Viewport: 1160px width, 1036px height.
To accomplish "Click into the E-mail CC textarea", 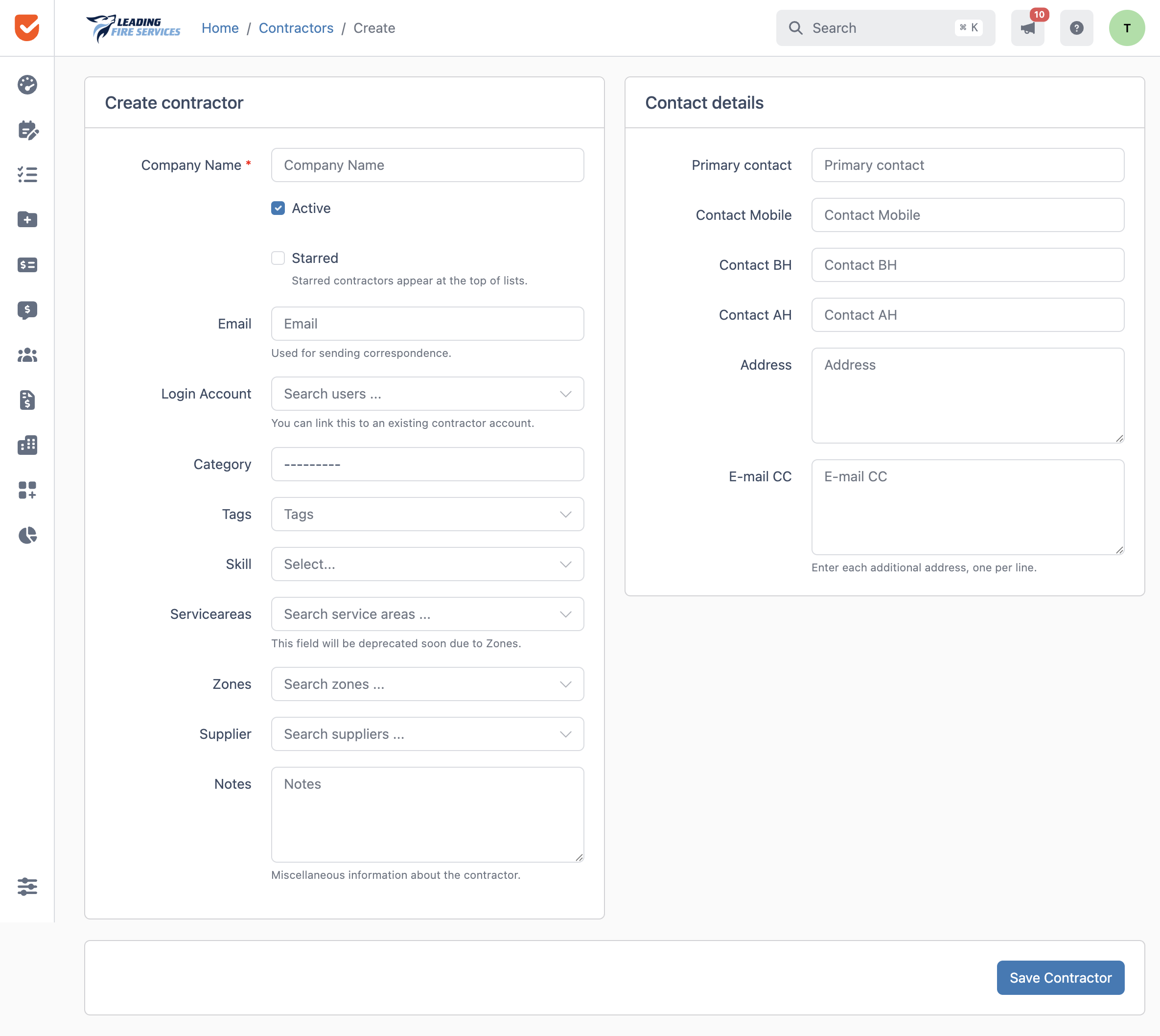I will coord(968,507).
